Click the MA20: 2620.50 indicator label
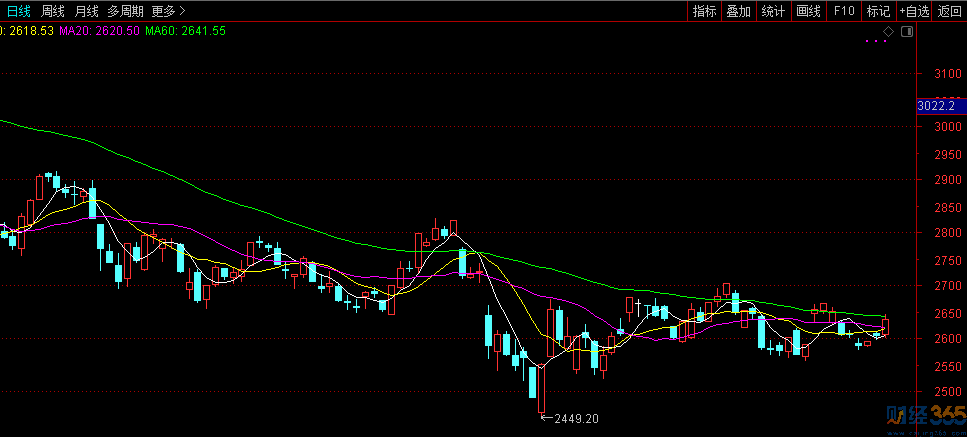This screenshot has width=967, height=437. [x=99, y=31]
